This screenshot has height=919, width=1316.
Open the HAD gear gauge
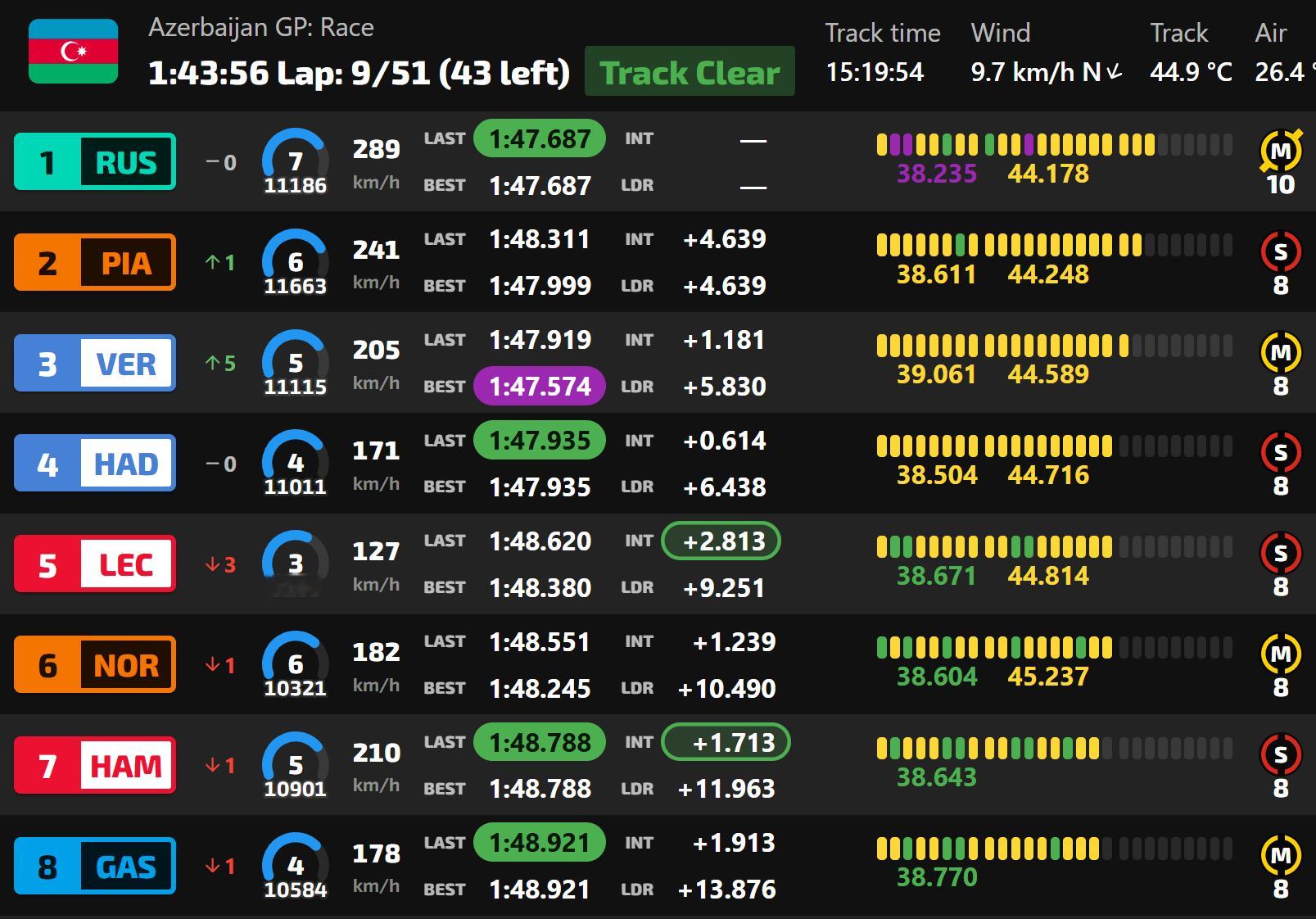pos(295,464)
